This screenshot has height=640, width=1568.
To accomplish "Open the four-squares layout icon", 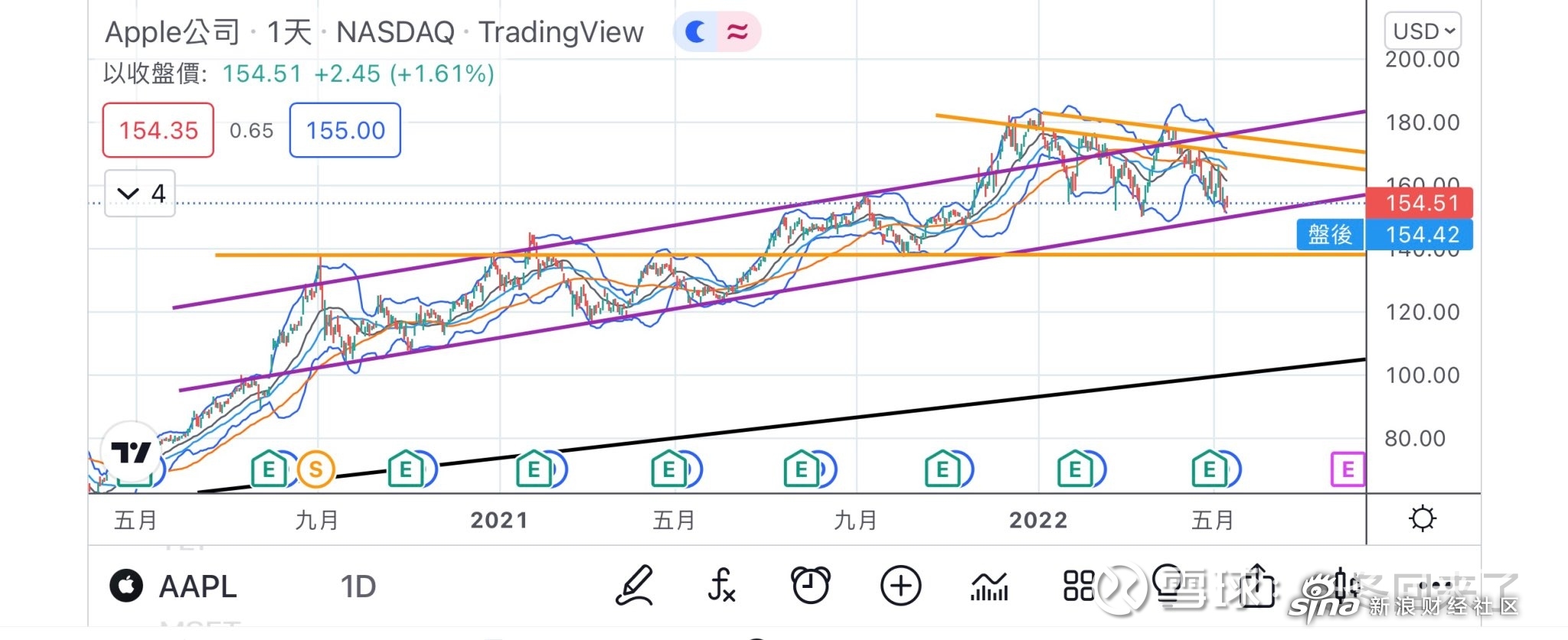I will 1079,586.
